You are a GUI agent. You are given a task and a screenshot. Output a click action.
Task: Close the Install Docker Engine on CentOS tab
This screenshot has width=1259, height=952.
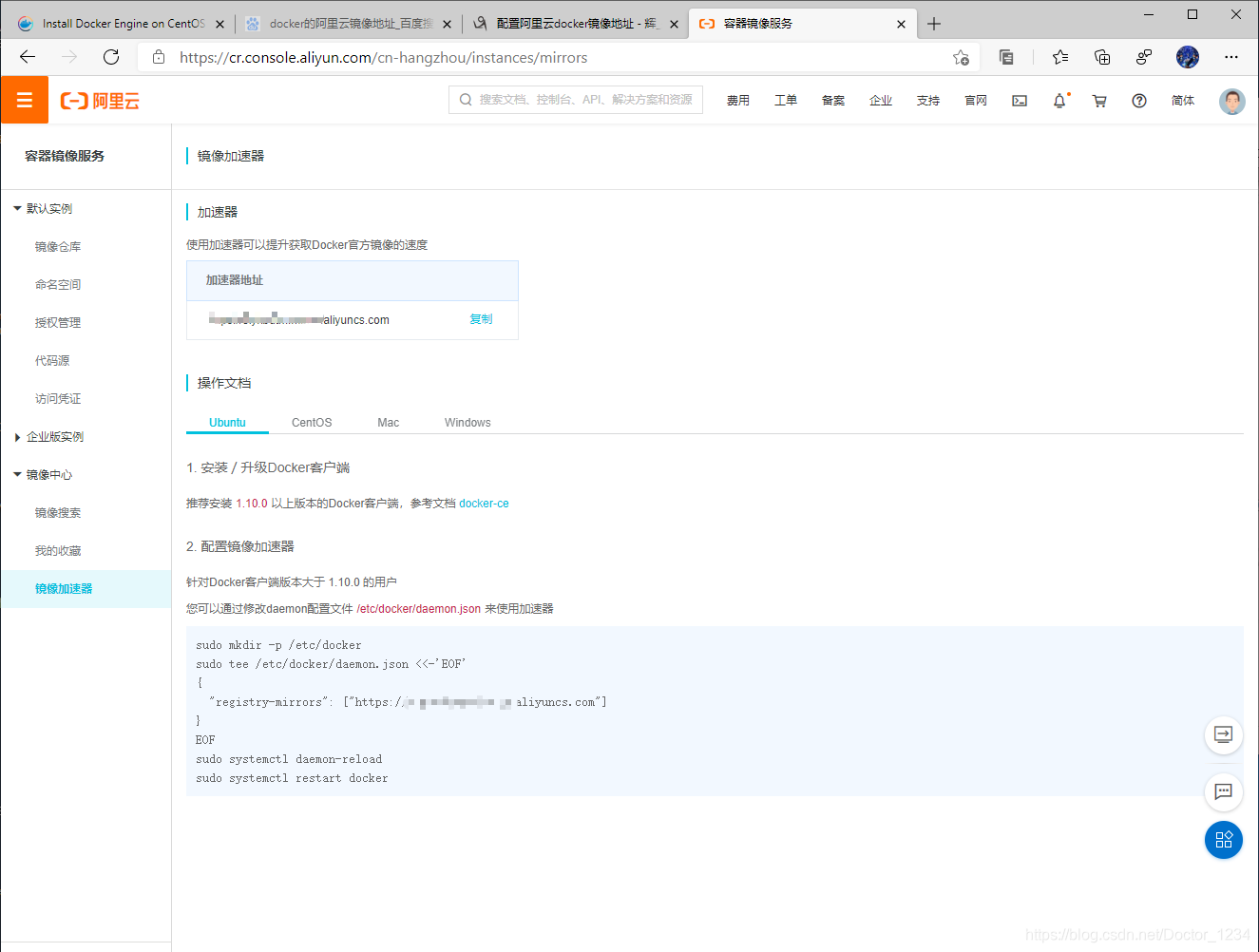click(219, 24)
